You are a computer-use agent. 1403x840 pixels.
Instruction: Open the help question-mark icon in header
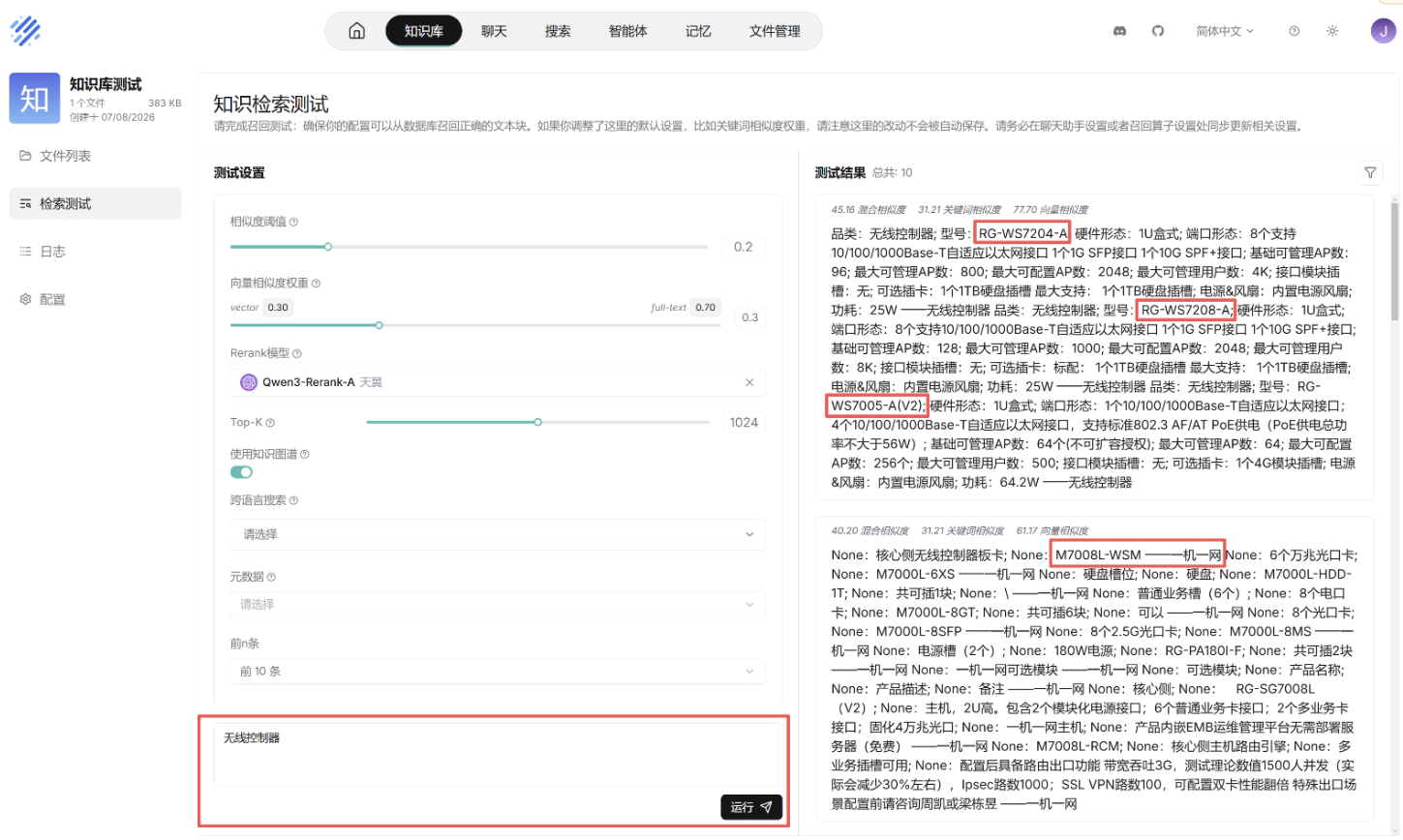click(1294, 31)
